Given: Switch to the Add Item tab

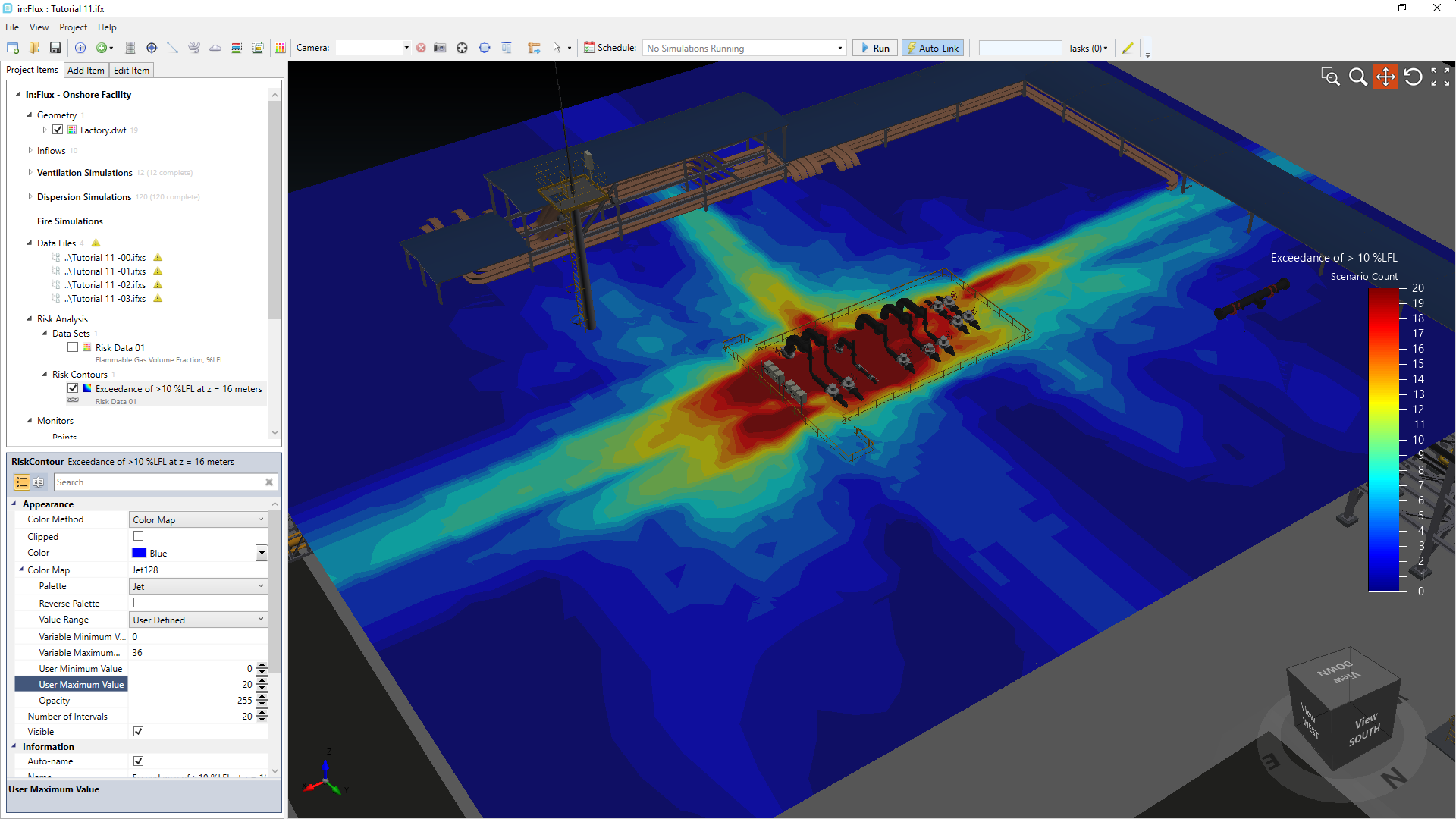Looking at the screenshot, I should pyautogui.click(x=86, y=70).
